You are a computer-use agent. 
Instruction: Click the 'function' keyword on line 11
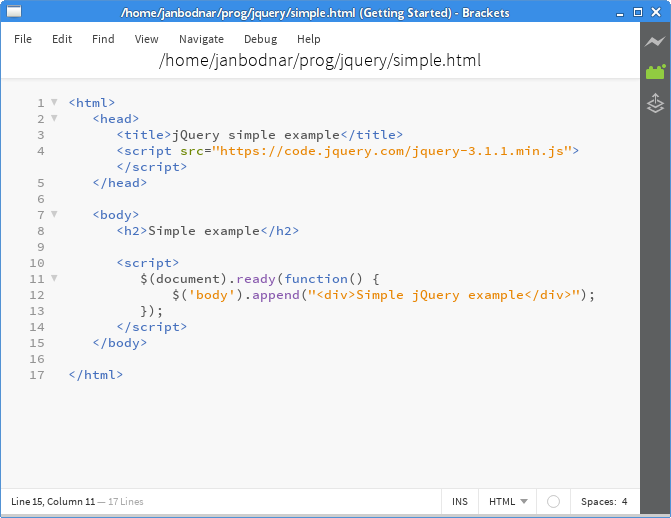316,279
